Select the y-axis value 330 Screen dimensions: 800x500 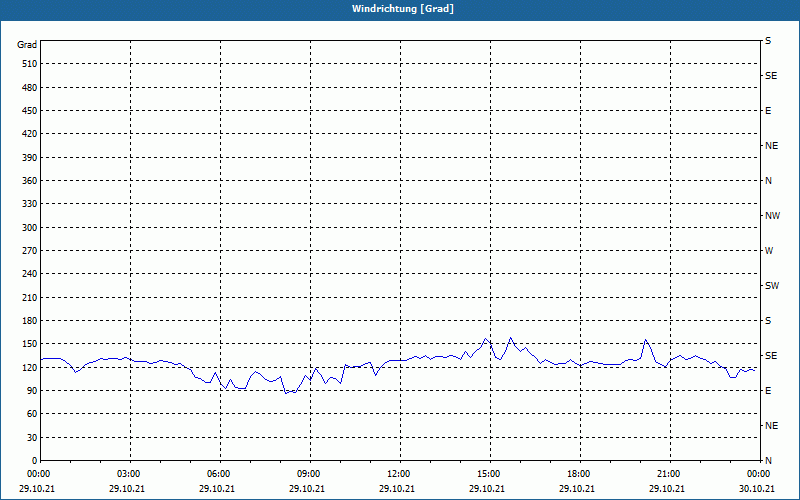[29, 204]
